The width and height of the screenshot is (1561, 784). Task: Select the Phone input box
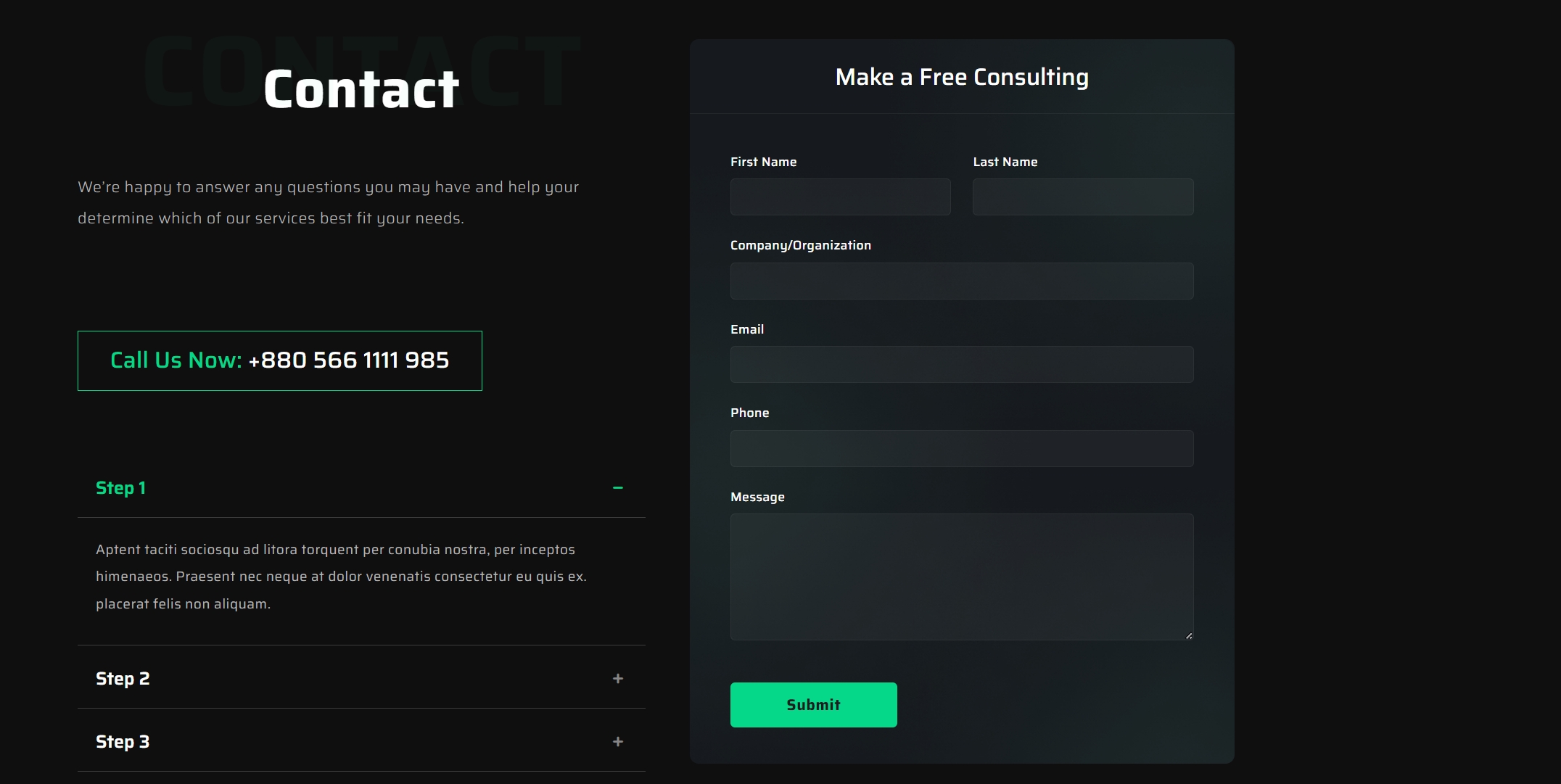(x=961, y=449)
